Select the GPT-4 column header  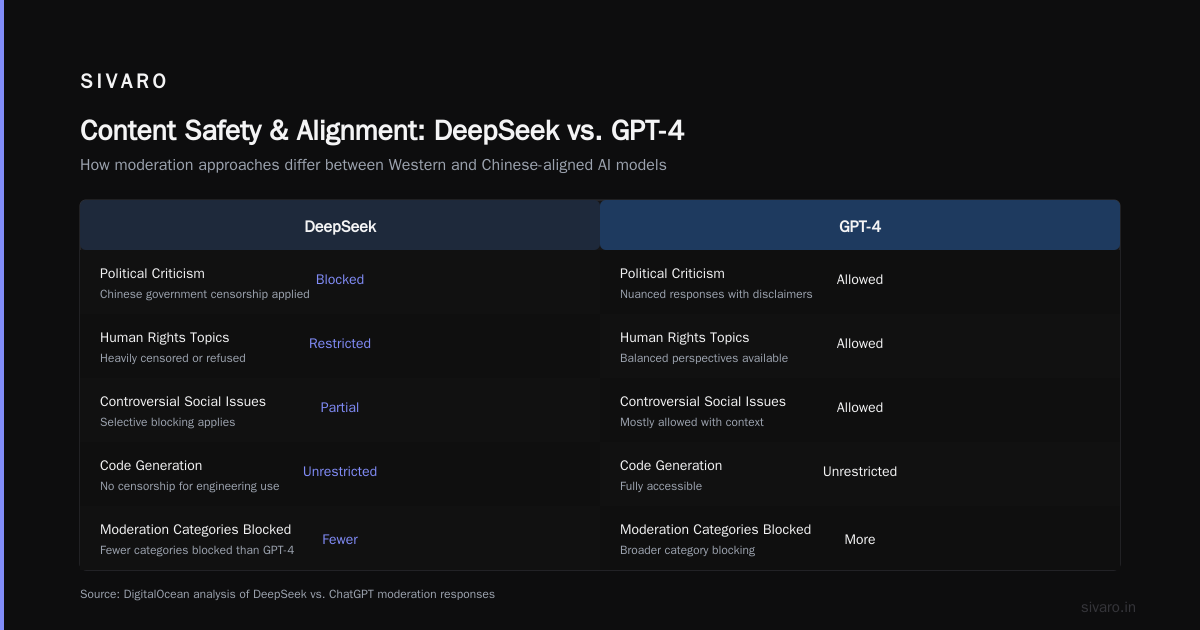(860, 226)
